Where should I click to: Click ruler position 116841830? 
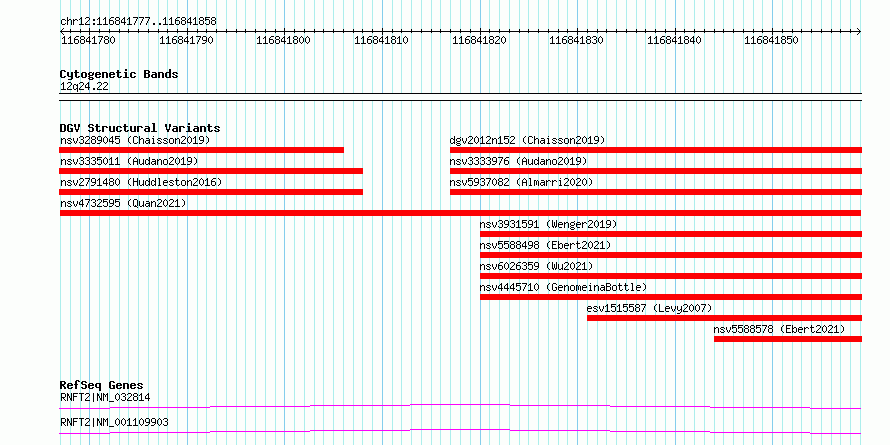tap(577, 40)
